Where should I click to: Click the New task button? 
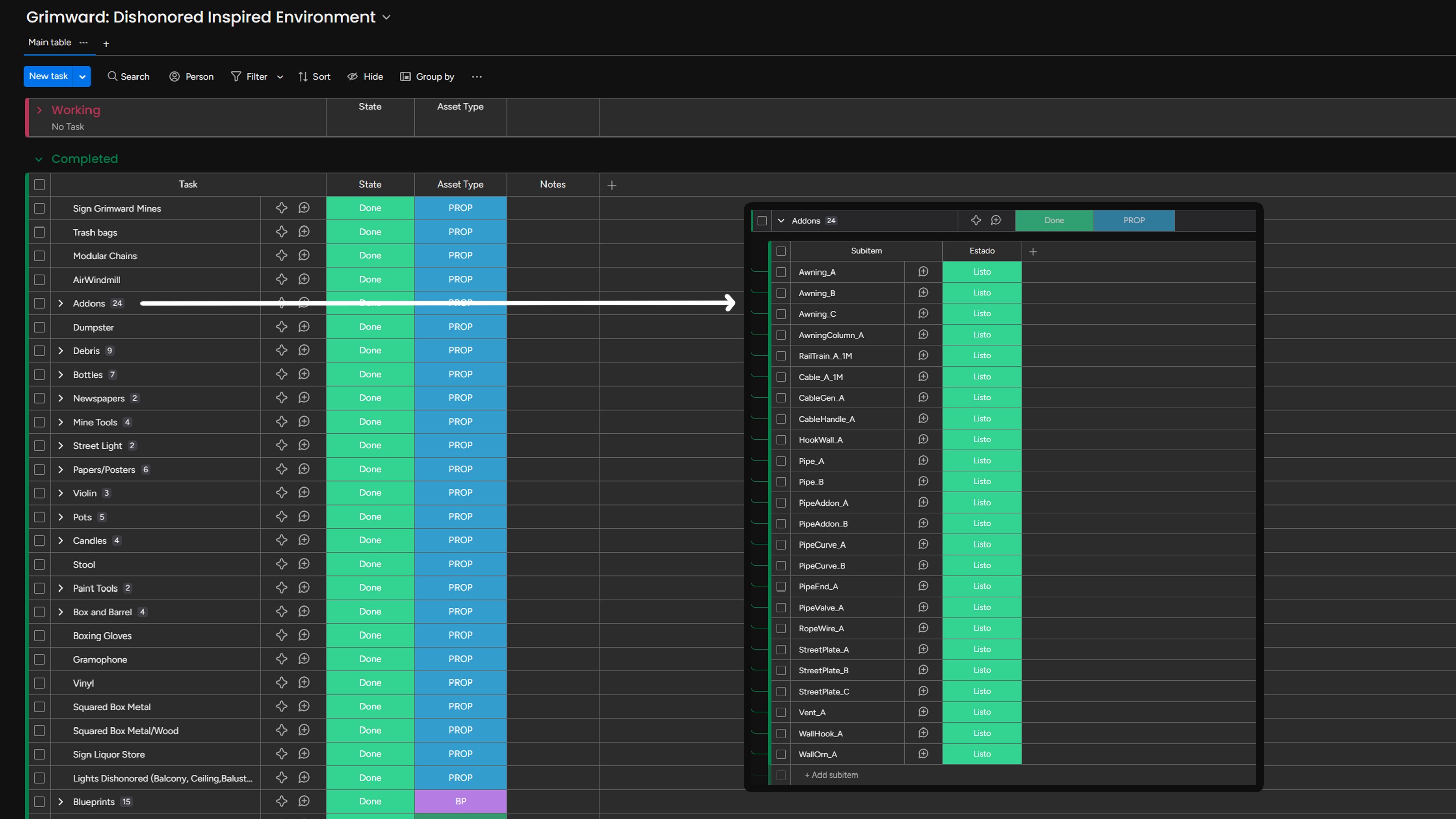pyautogui.click(x=49, y=77)
